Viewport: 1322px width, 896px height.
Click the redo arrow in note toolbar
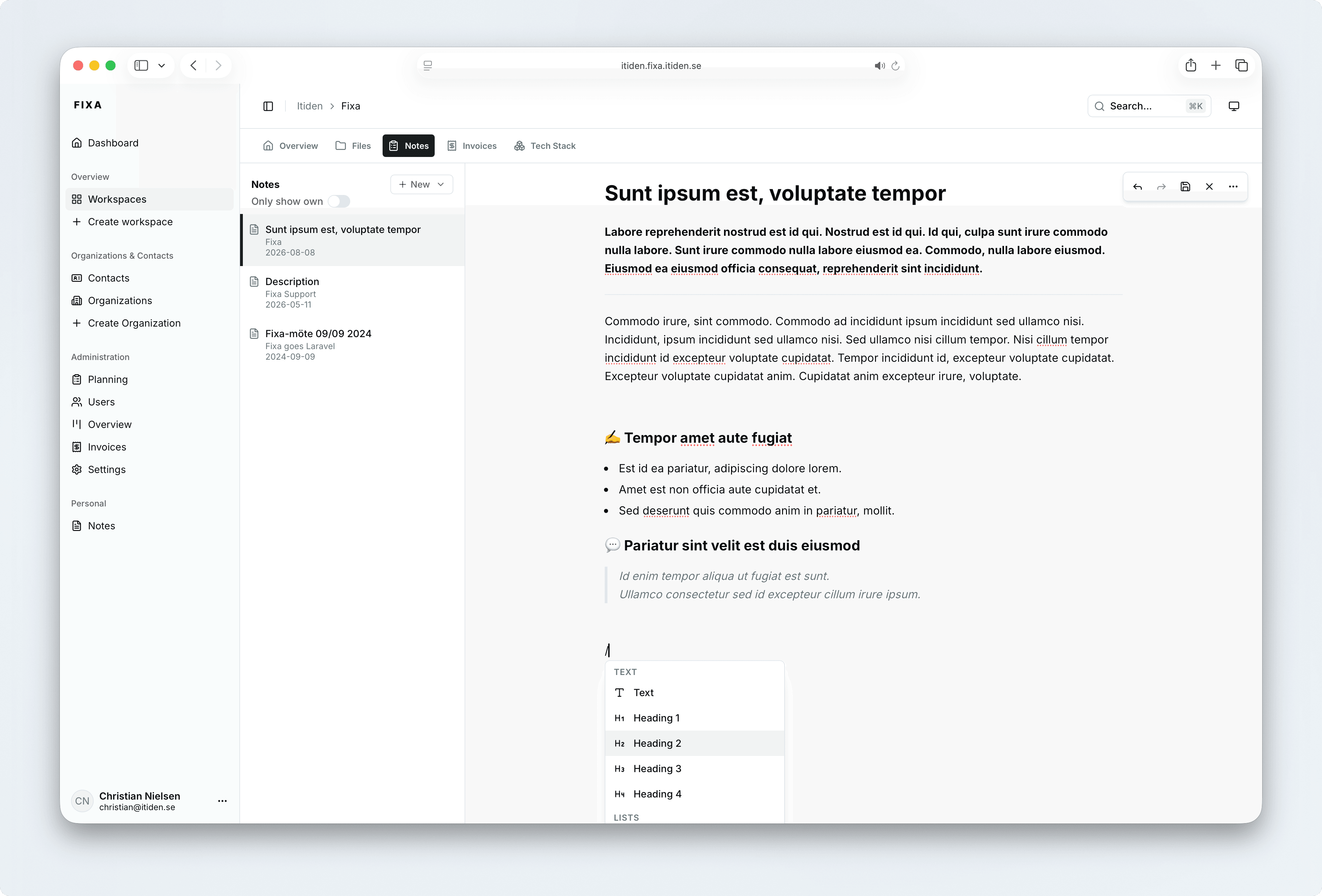pyautogui.click(x=1161, y=187)
